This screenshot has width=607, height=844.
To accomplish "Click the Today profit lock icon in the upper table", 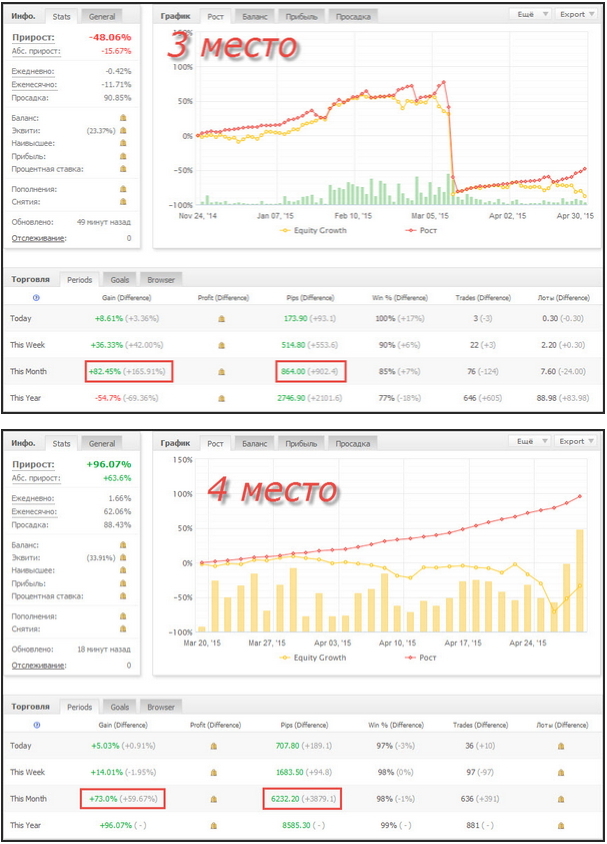I will 221,319.
